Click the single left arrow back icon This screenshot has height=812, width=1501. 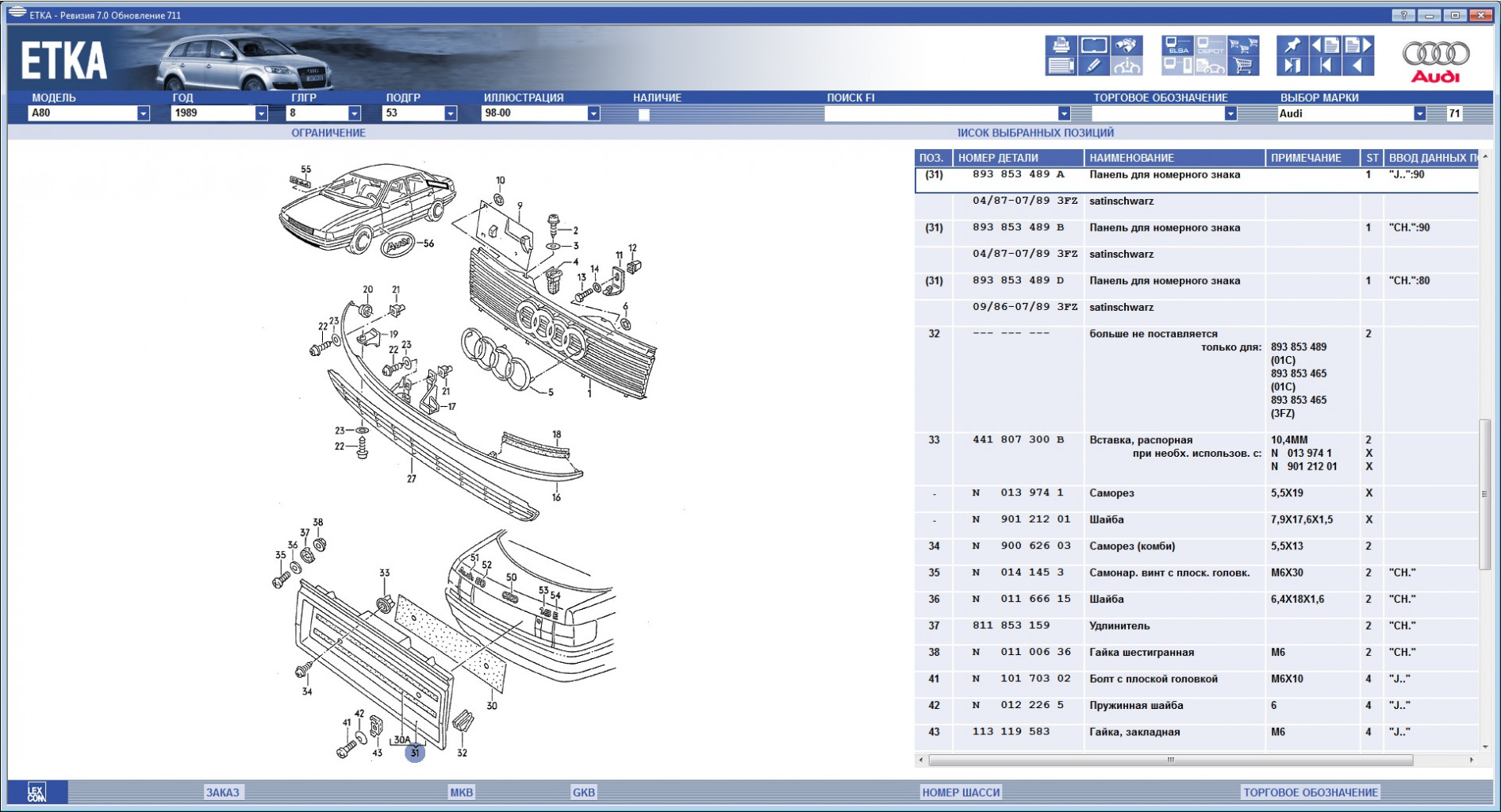[x=1358, y=66]
